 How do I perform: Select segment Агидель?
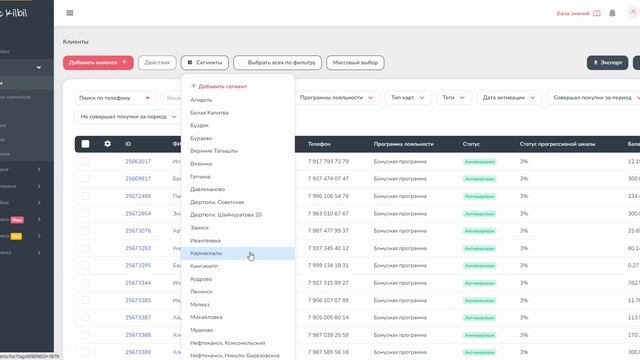[238, 100]
